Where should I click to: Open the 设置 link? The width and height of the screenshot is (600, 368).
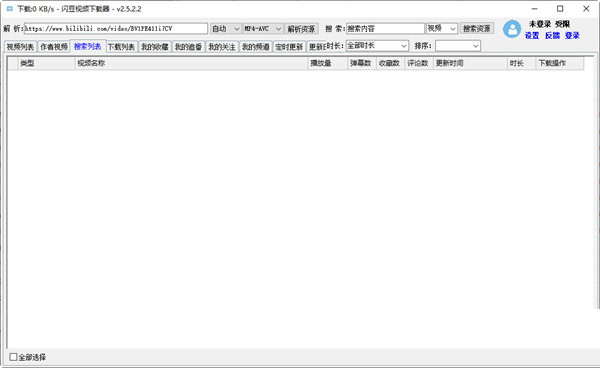[532, 36]
